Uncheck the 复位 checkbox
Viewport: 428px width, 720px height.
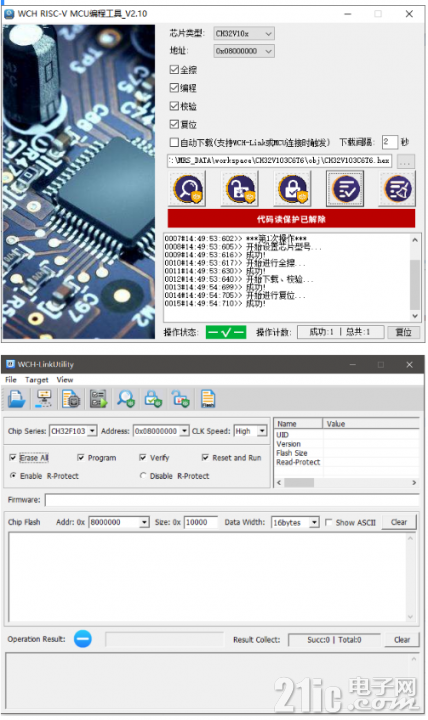[174, 124]
